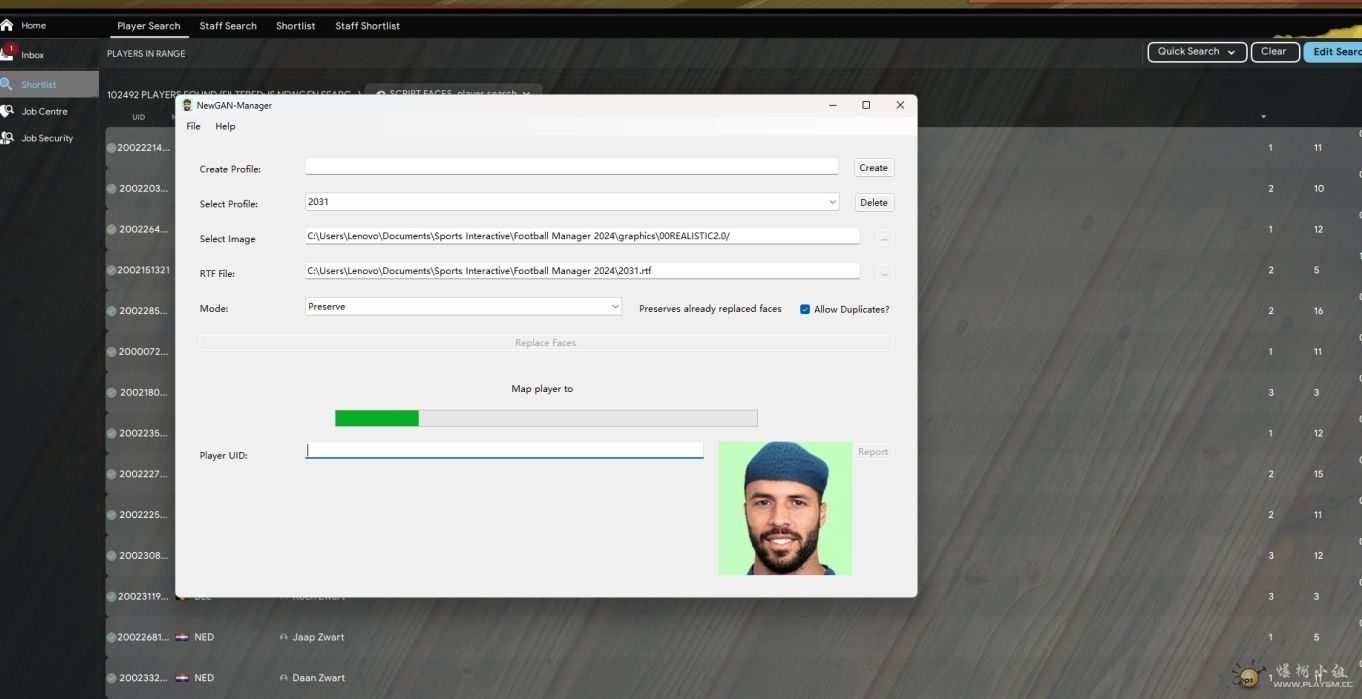Switch to the Staff Search tab
This screenshot has width=1362, height=699.
coord(228,26)
